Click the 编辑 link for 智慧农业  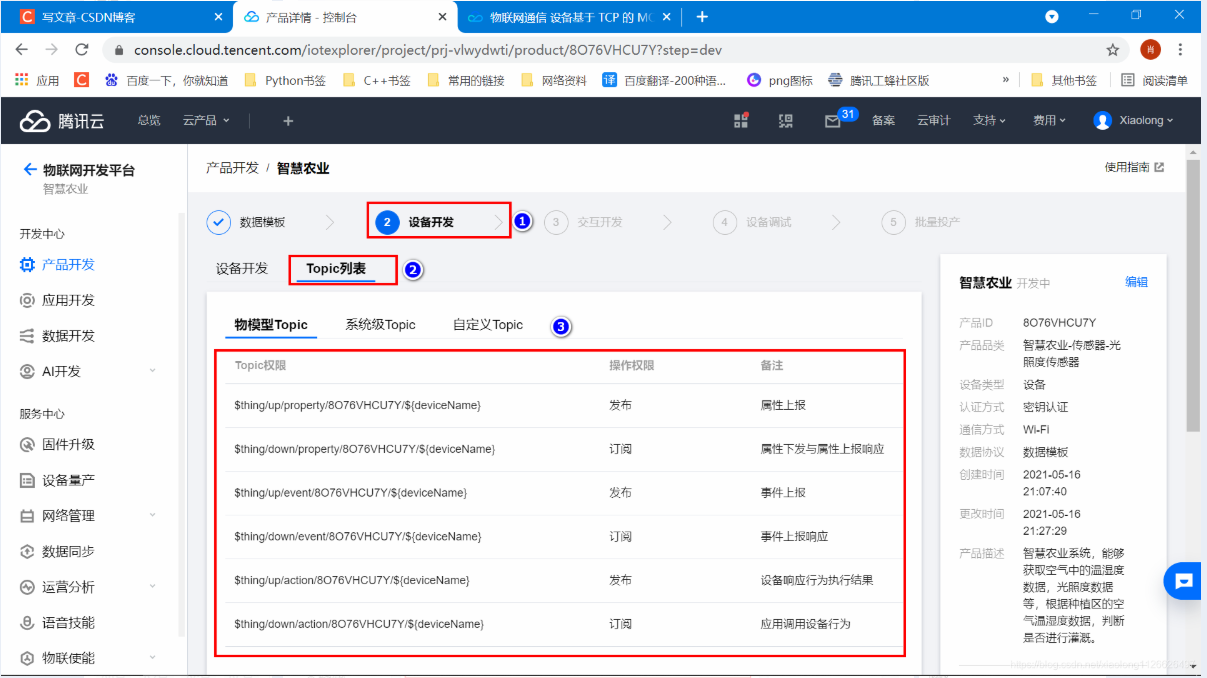[1137, 283]
